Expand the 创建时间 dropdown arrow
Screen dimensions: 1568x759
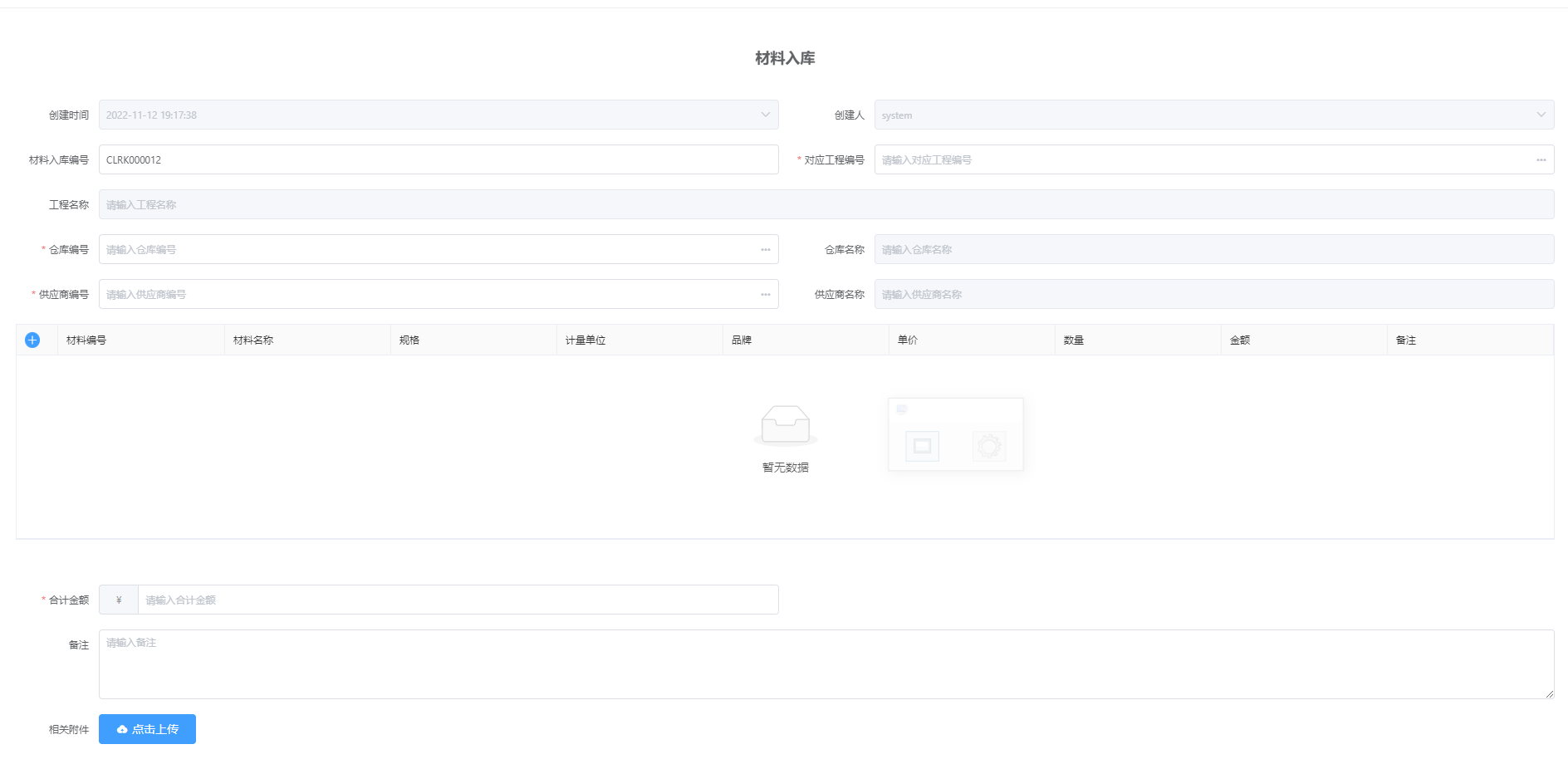pos(765,115)
